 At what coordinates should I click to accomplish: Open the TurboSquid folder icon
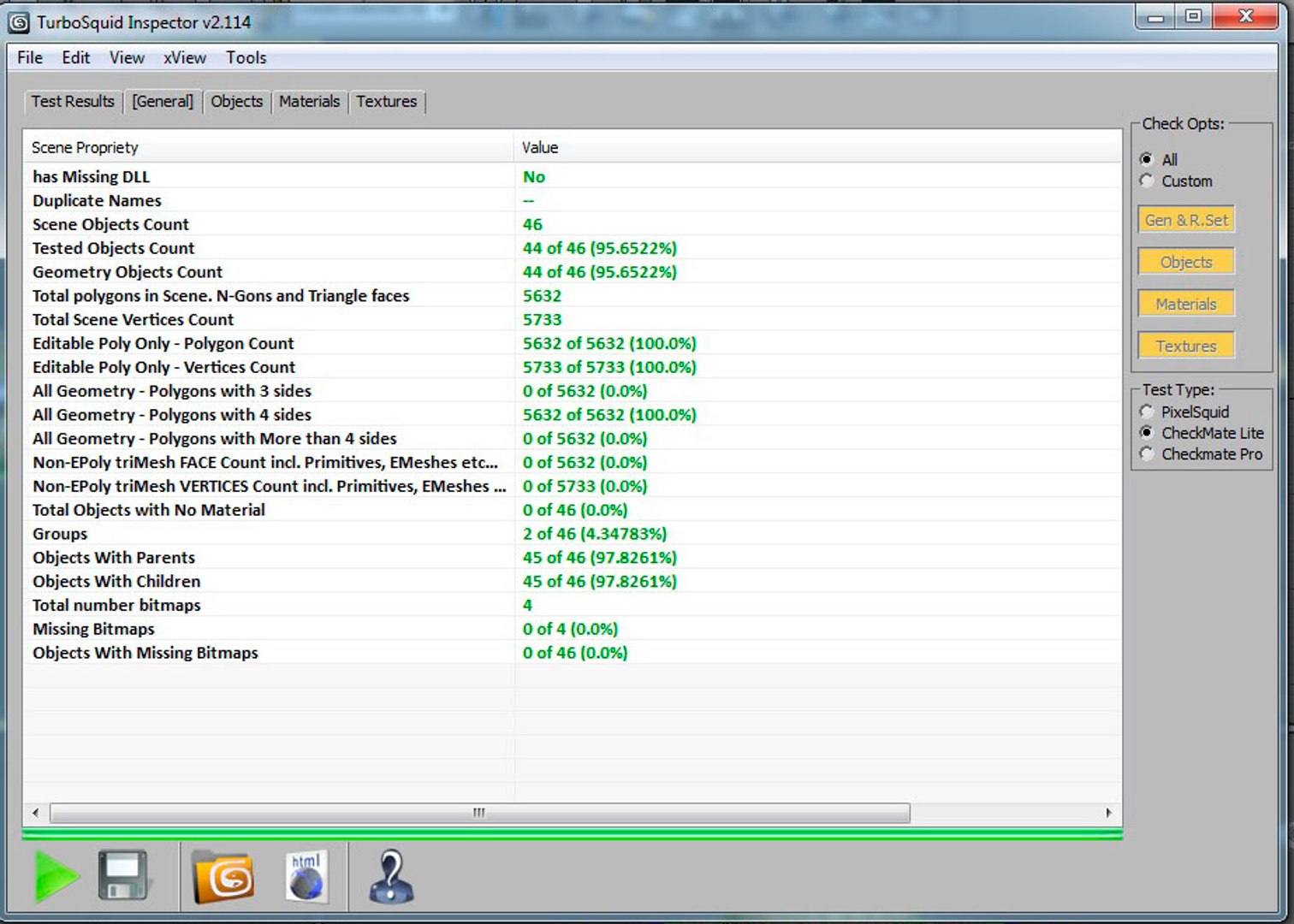(x=223, y=877)
